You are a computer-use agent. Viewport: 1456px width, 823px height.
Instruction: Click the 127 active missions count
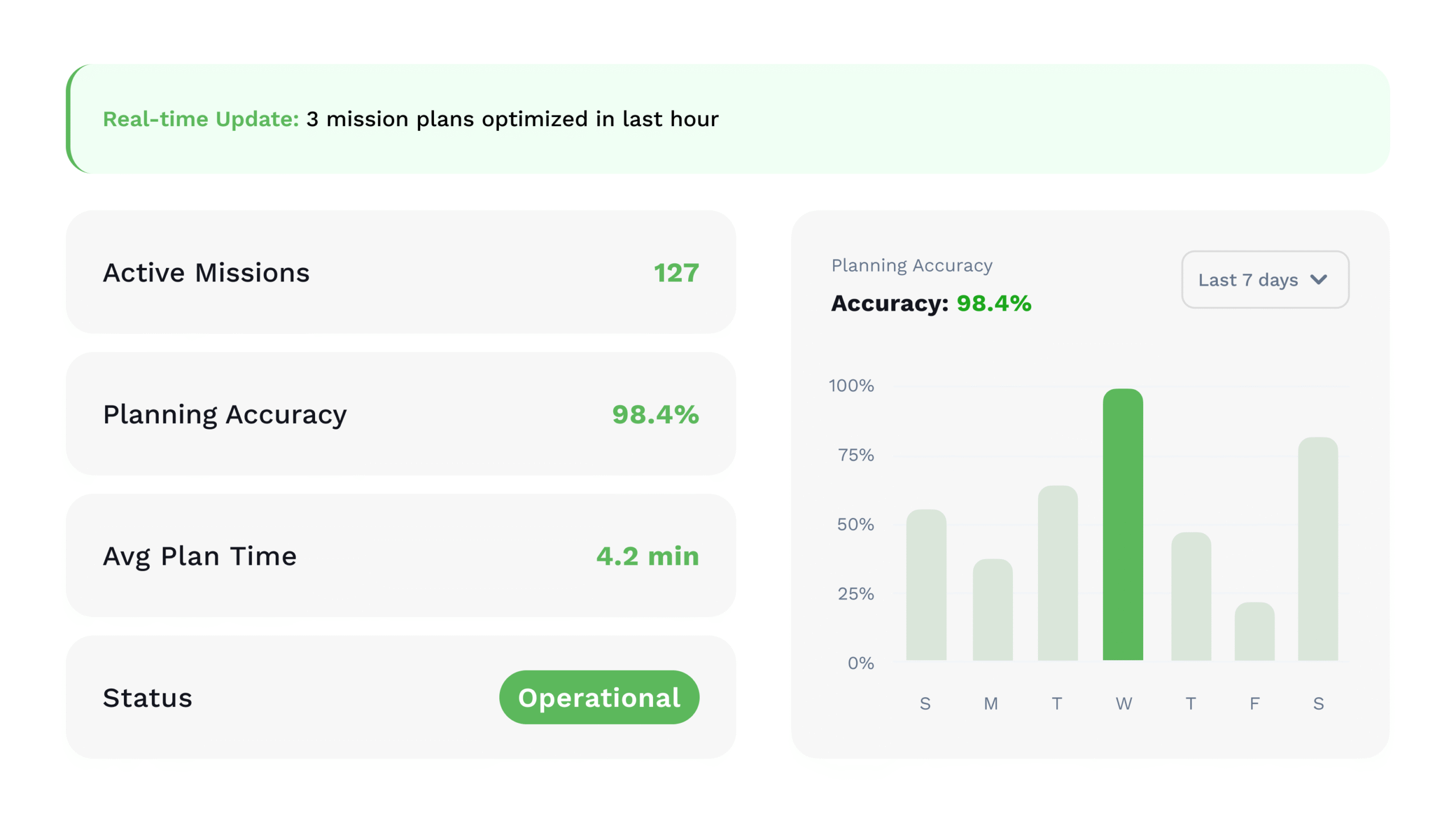coord(676,272)
